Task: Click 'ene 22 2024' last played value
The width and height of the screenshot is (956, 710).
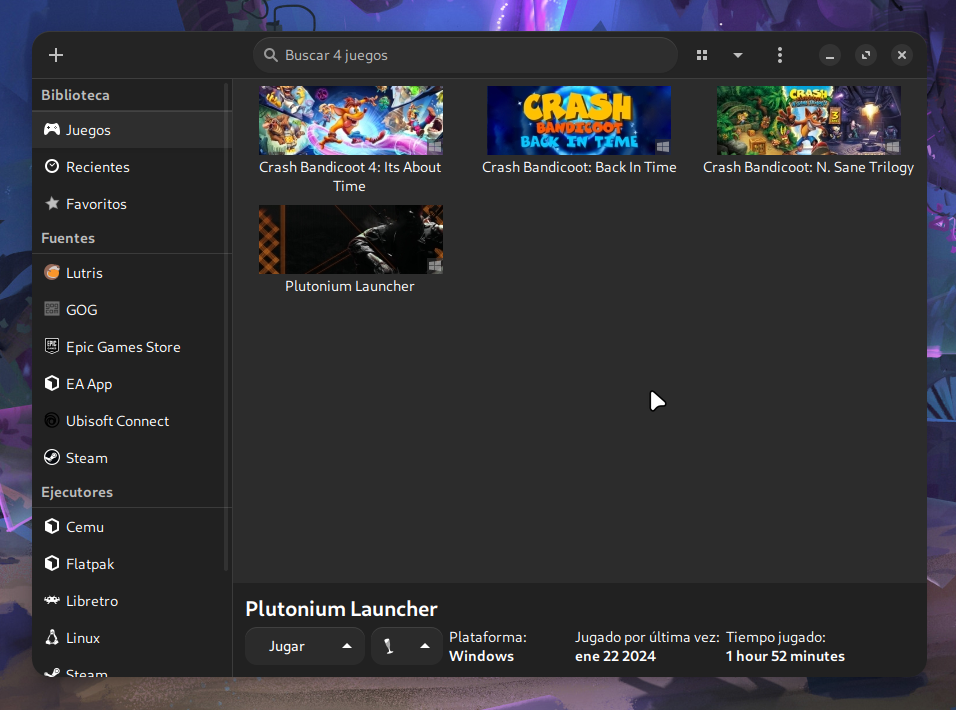Action: pos(615,656)
